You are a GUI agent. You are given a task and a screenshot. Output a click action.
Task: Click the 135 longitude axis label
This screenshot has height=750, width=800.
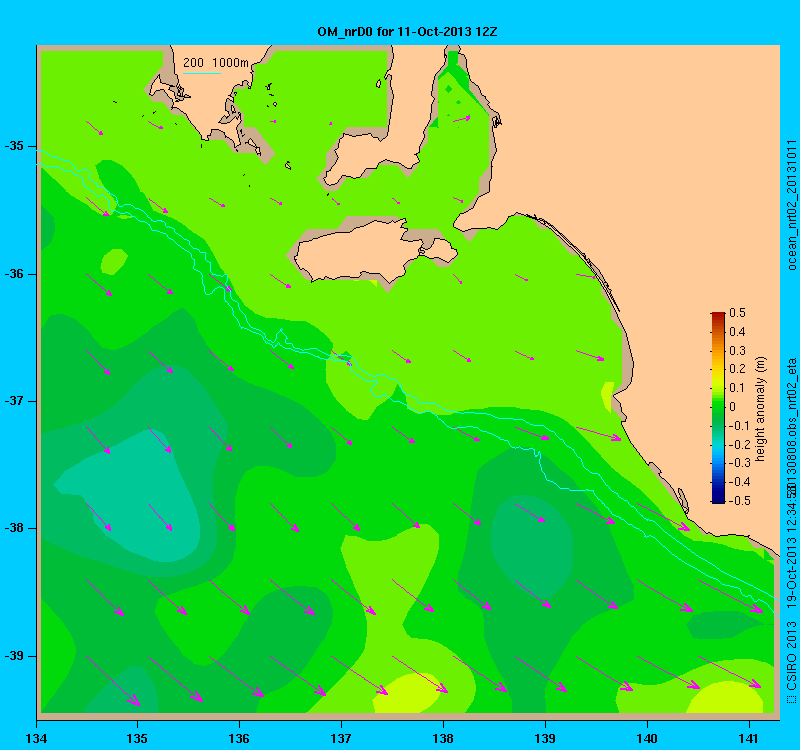(x=137, y=738)
